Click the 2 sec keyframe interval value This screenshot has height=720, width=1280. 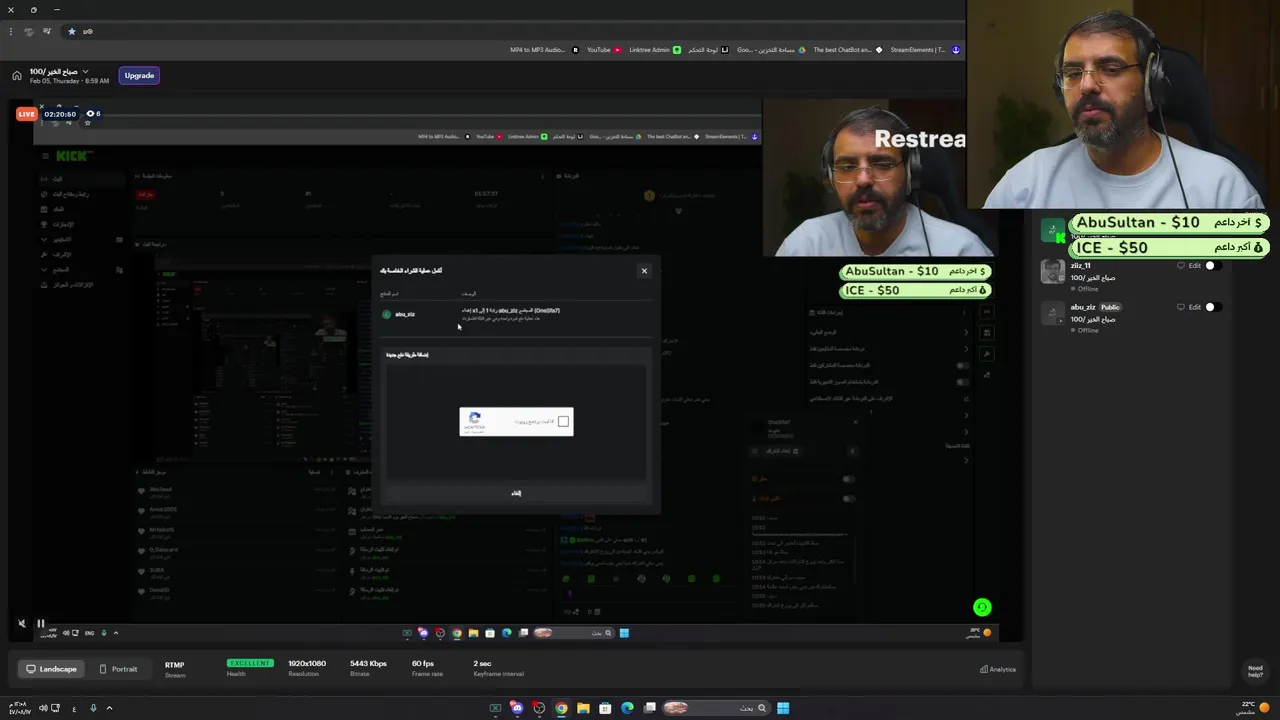(482, 664)
